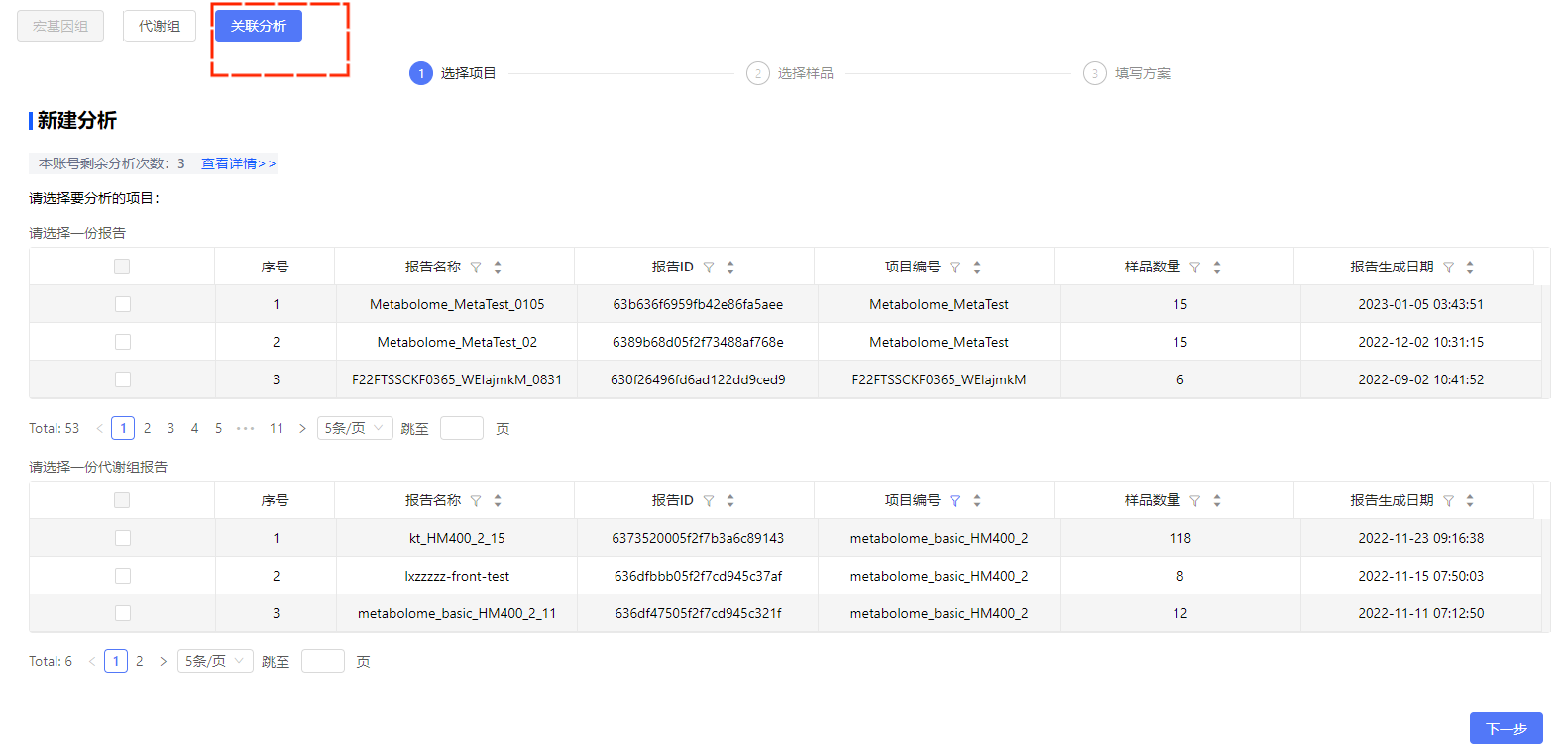Check the metabolome_basic_HM400_2_11 row checkbox
Screen dimensions: 1568x756
pos(123,613)
